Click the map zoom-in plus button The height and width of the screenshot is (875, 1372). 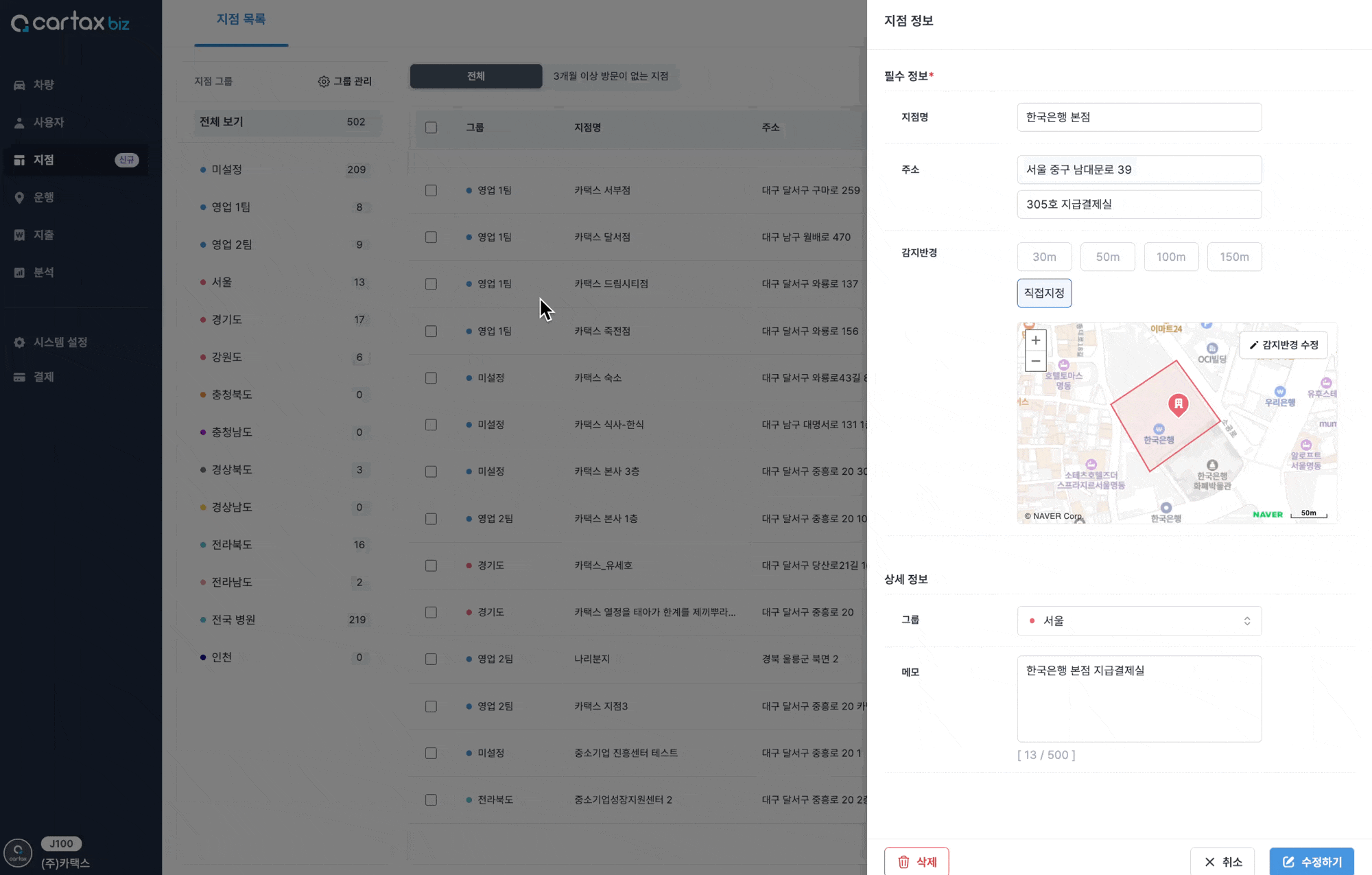[x=1035, y=340]
